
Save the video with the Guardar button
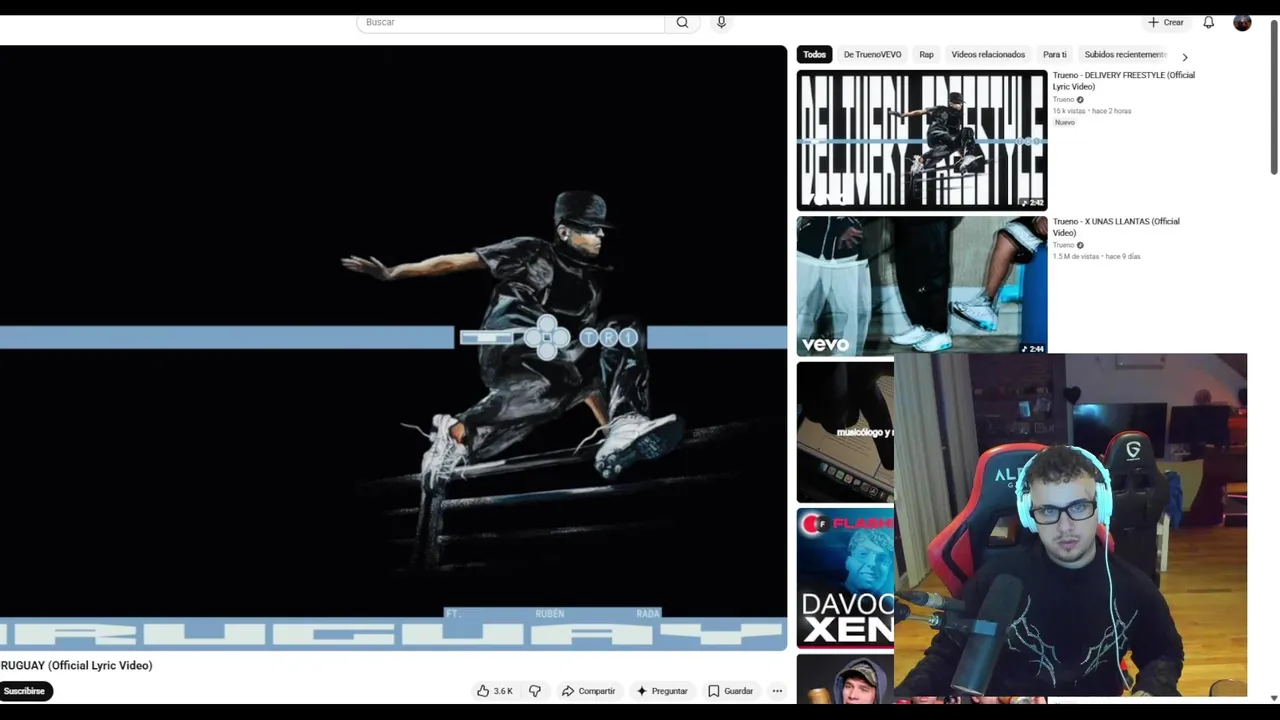click(x=731, y=691)
